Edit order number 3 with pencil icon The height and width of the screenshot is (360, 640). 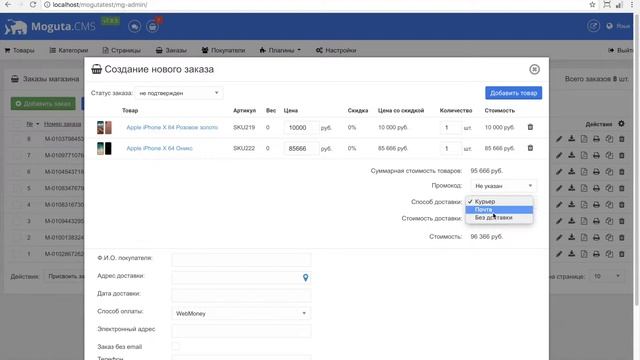(x=559, y=221)
